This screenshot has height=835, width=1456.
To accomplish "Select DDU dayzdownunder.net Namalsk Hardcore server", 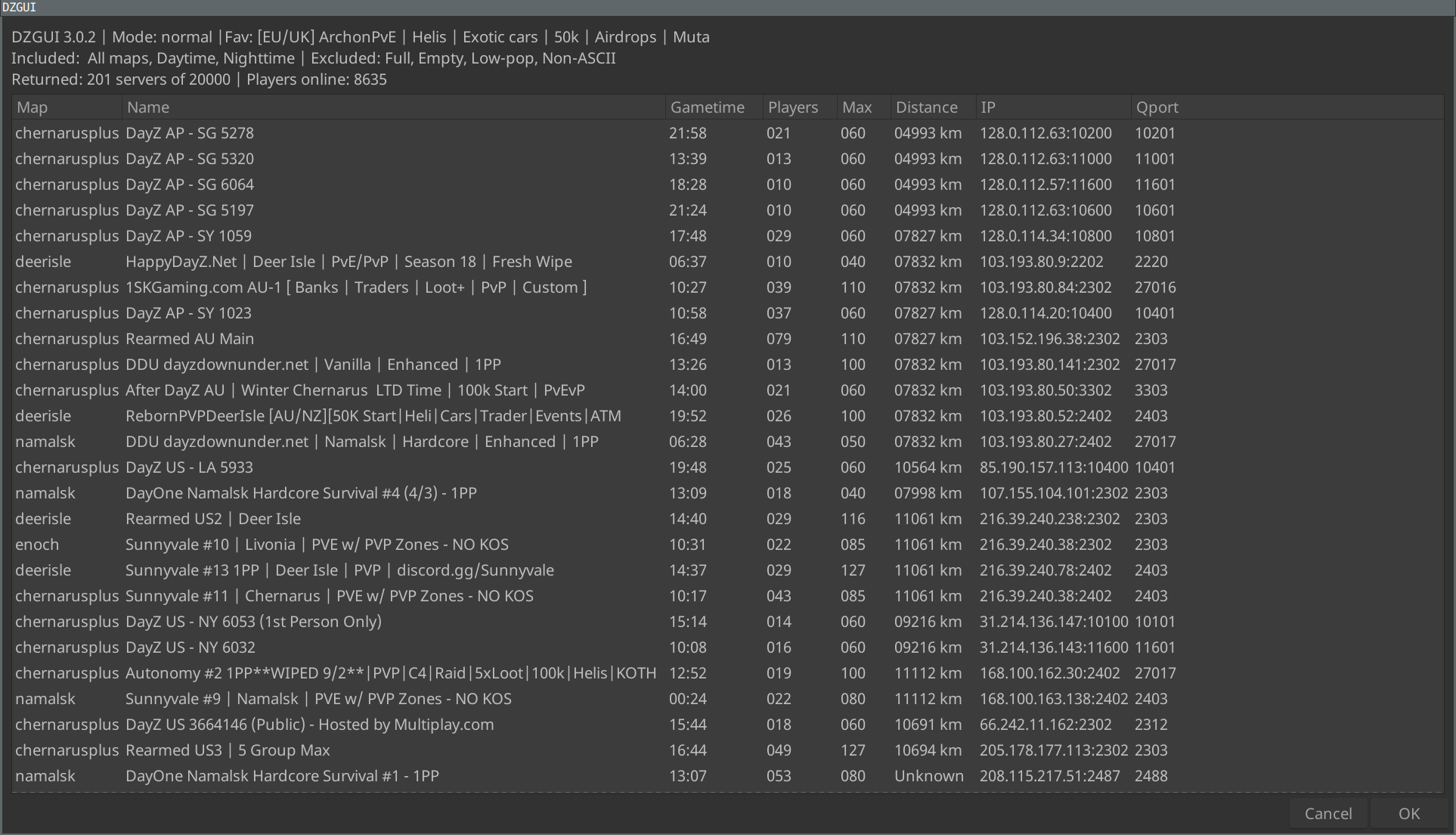I will [x=727, y=442].
